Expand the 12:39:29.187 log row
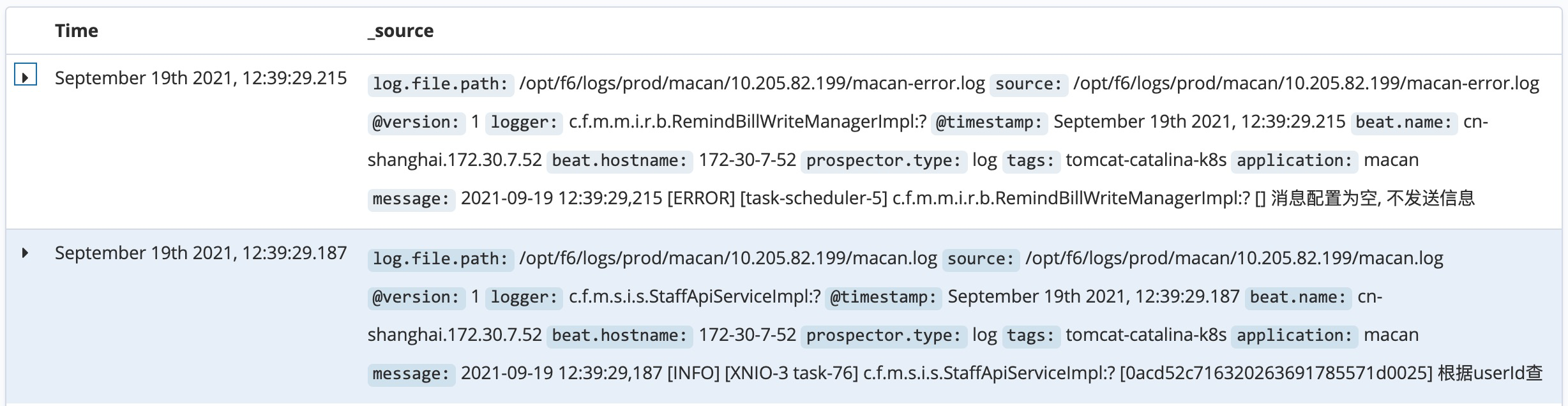The height and width of the screenshot is (406, 1568). click(x=26, y=253)
